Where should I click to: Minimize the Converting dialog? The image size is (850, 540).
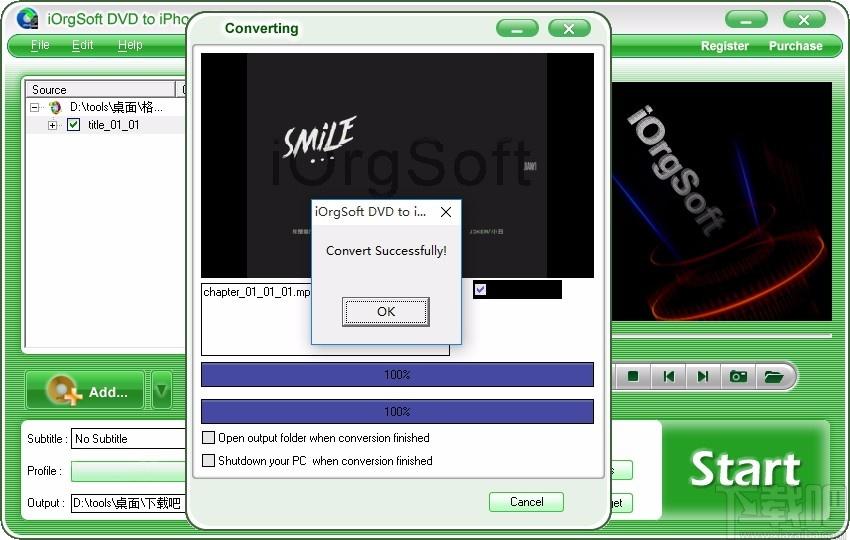coord(517,29)
